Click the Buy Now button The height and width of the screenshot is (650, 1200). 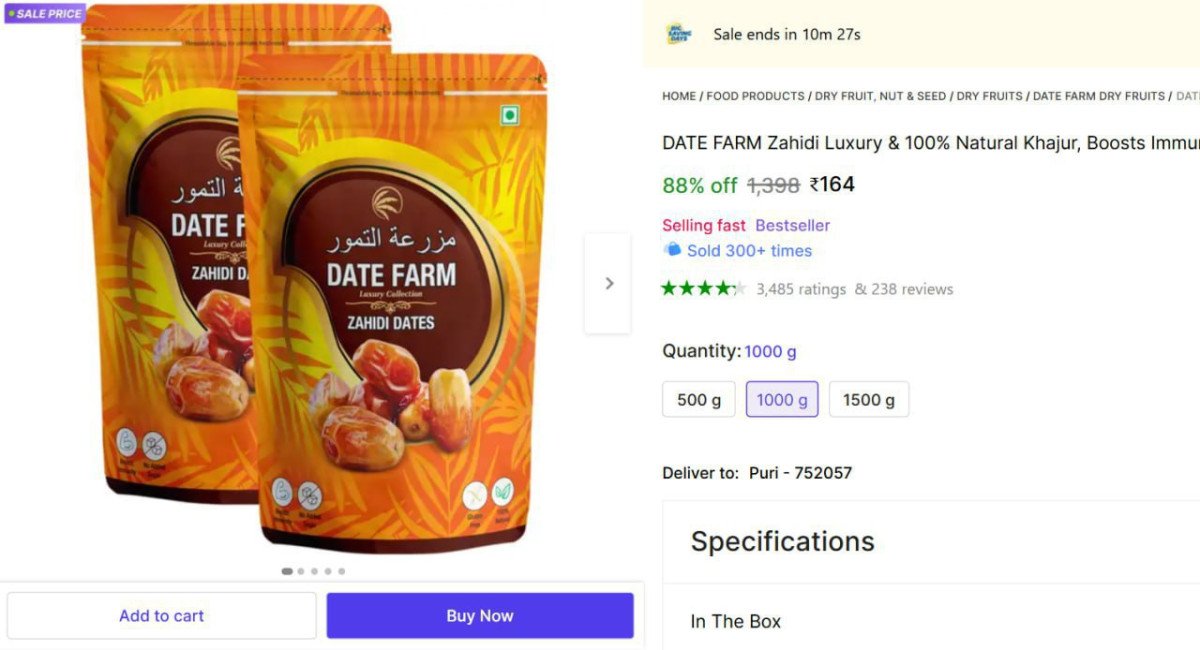coord(479,615)
